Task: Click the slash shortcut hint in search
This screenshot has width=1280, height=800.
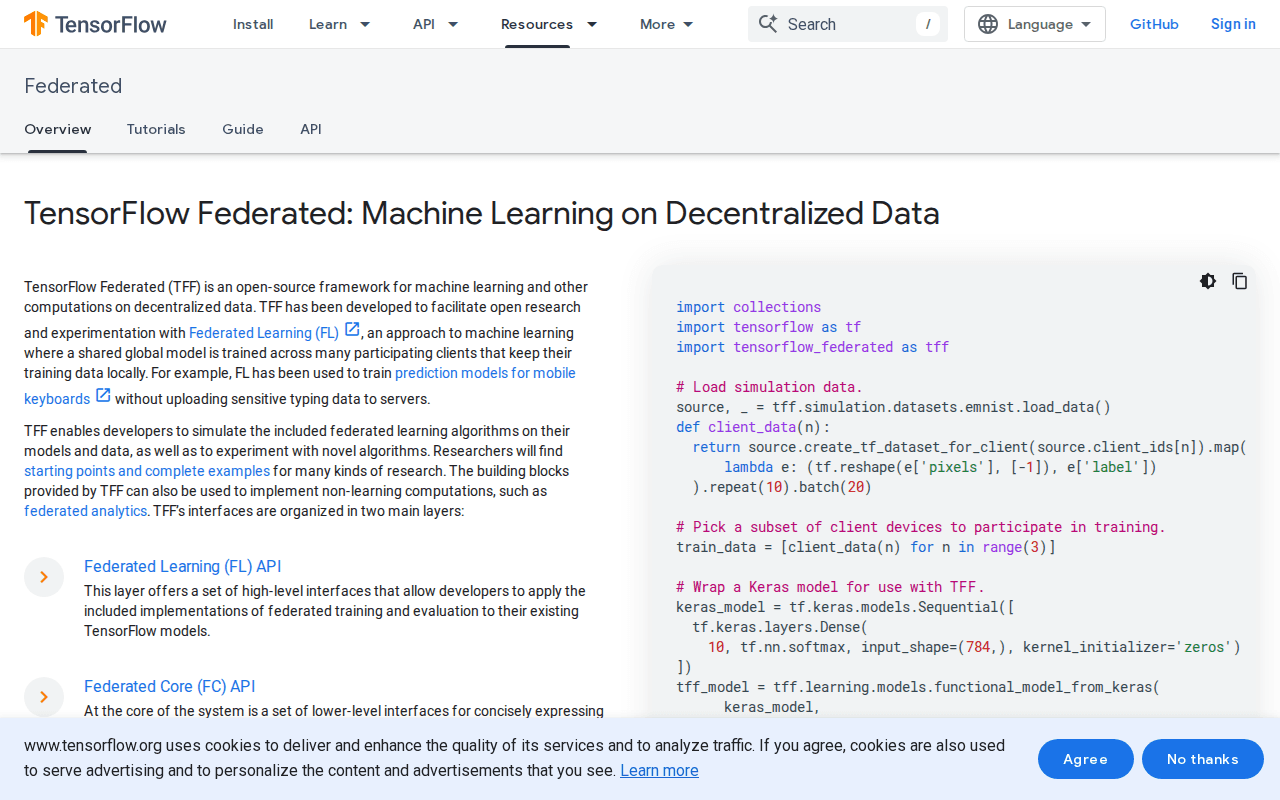Action: point(928,24)
